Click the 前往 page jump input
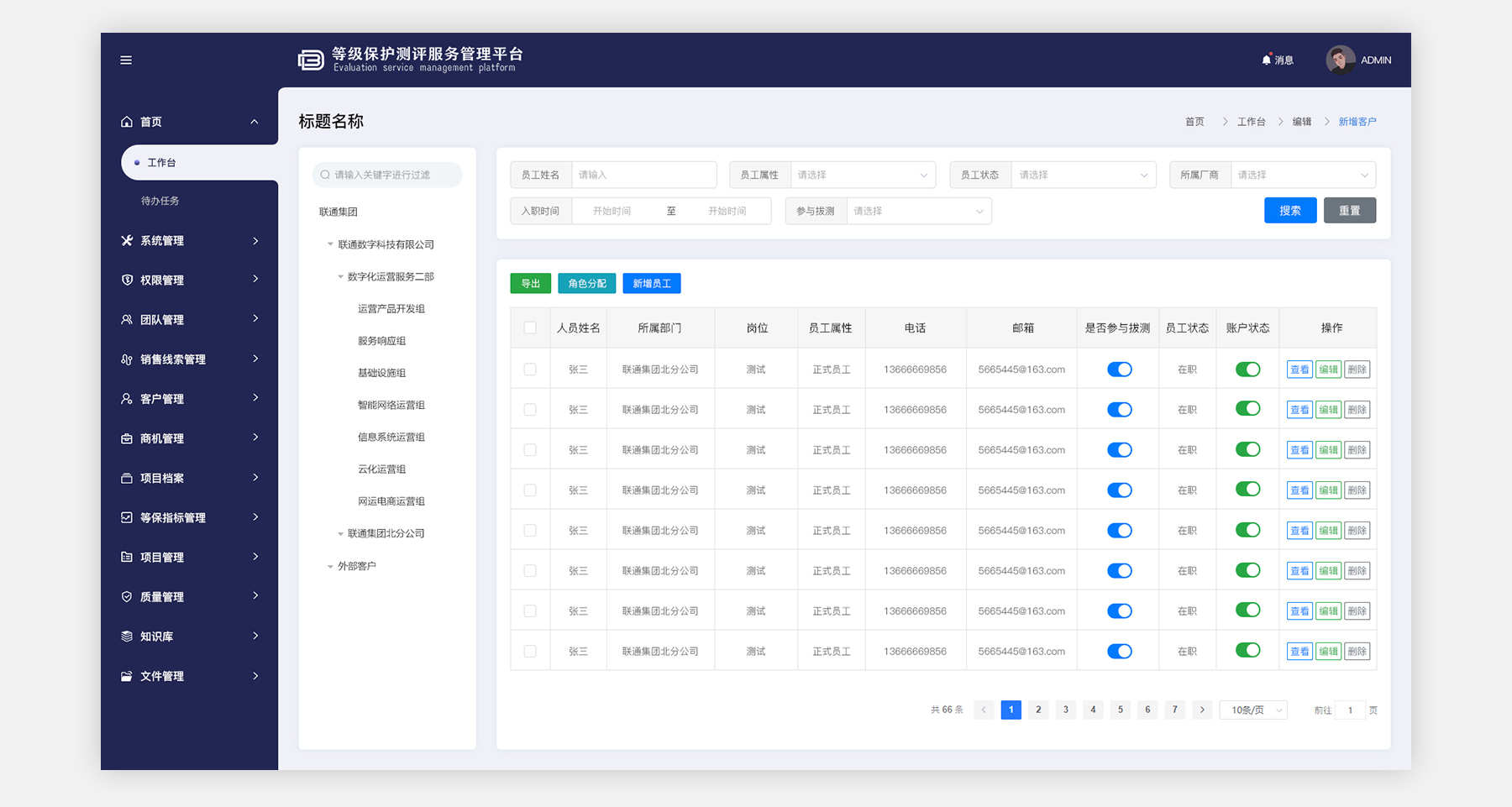This screenshot has height=807, width=1512. (x=1351, y=710)
